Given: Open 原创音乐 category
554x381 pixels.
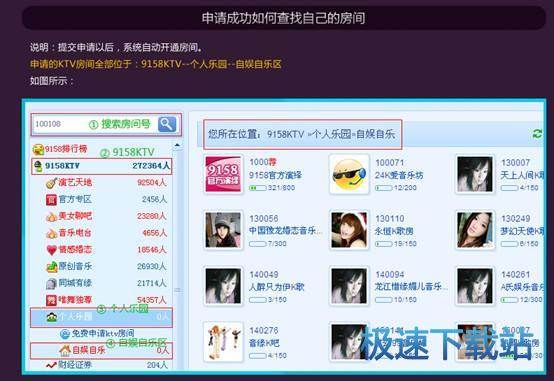Looking at the screenshot, I should click(x=75, y=266).
